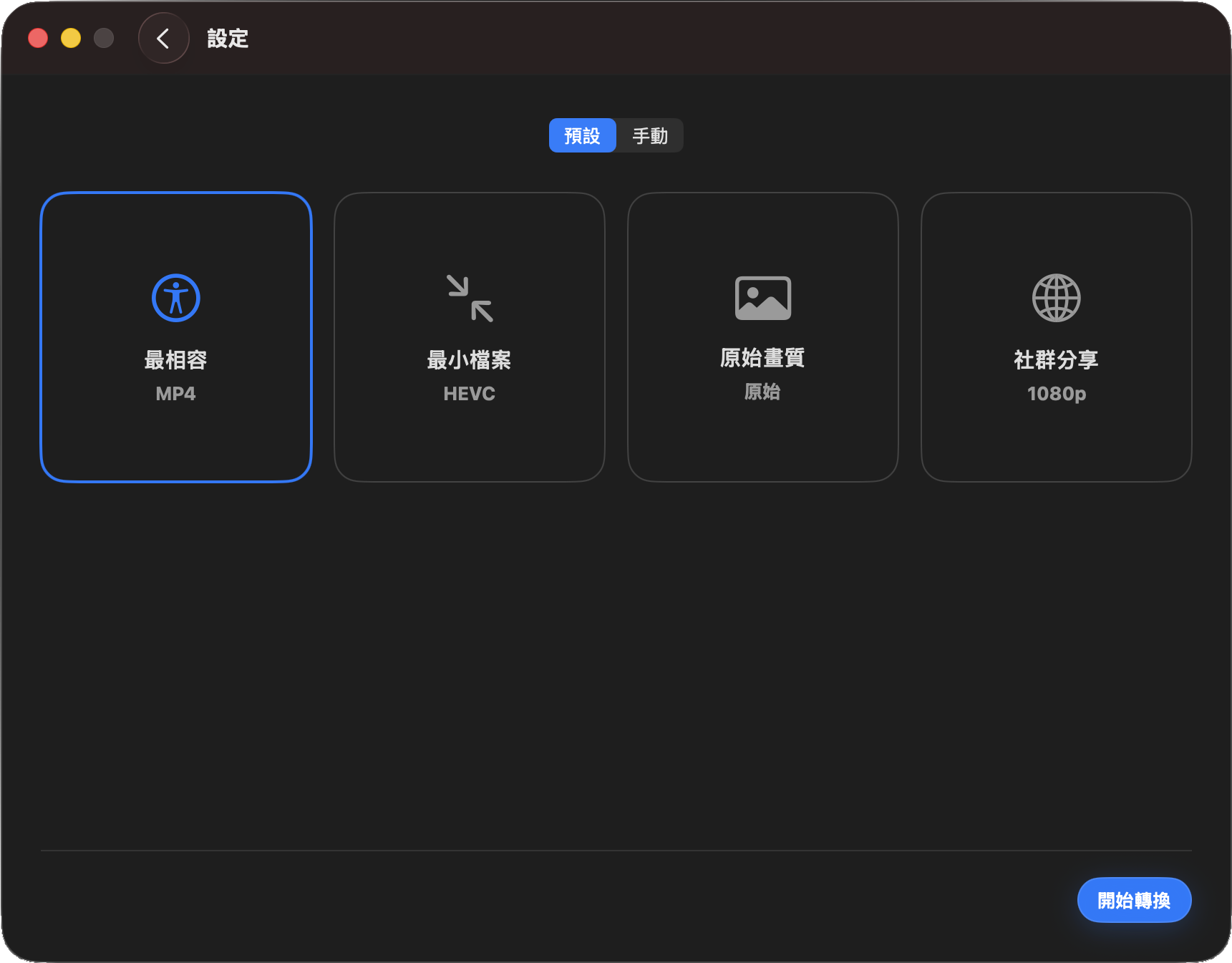Click the compress arrows icon for 最小檔案
1232x963 pixels.
point(470,298)
